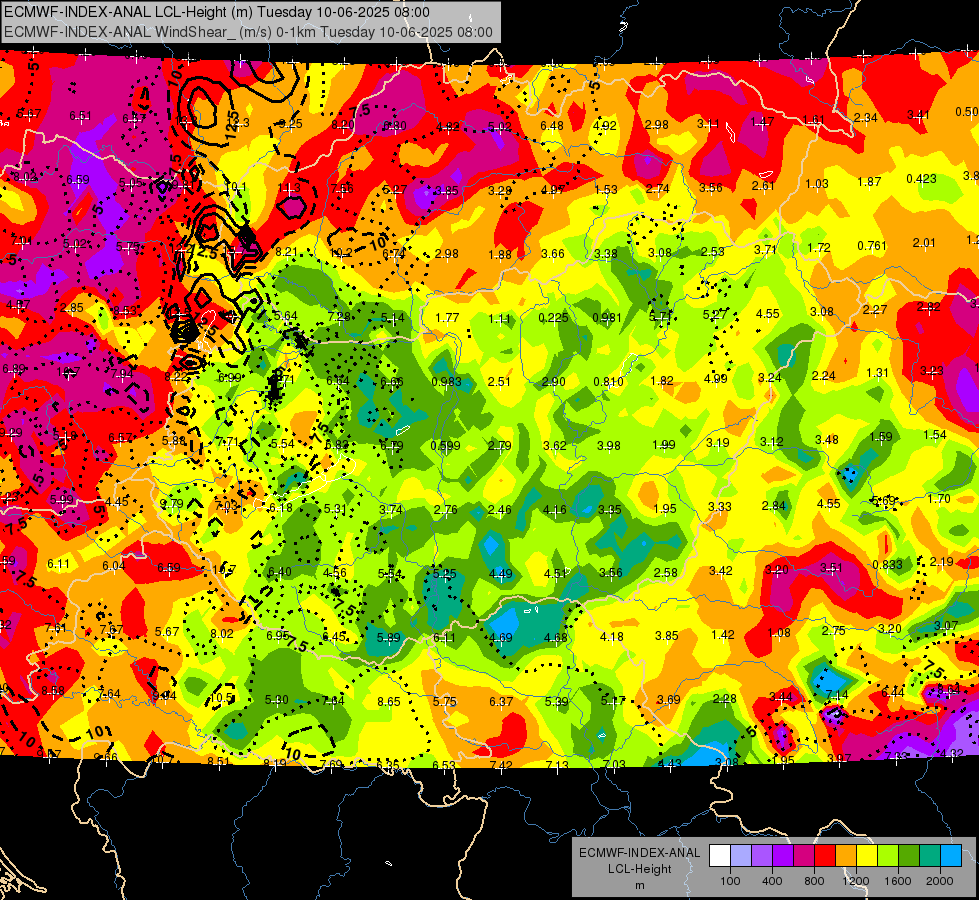This screenshot has height=900, width=979.
Task: Click the legend tick label 400
Action: tap(772, 881)
